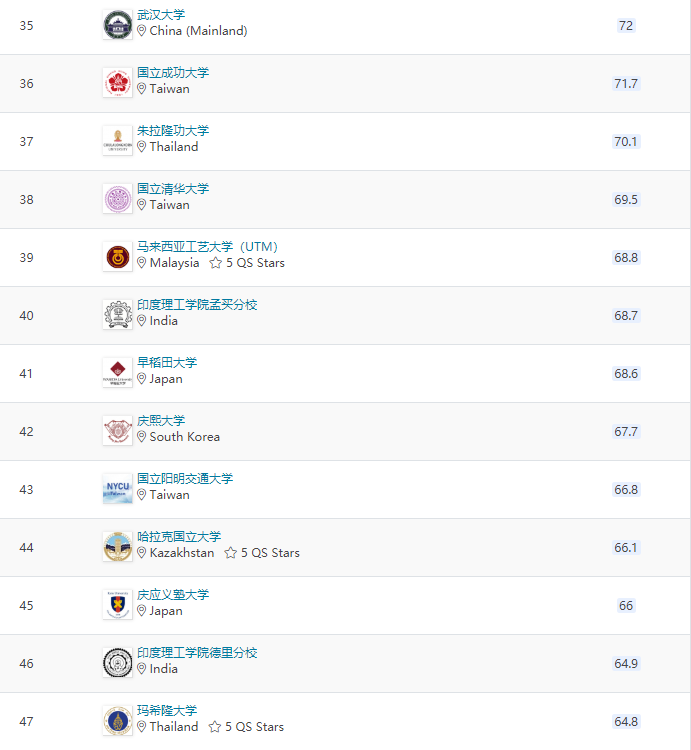Click the 哈拉克国立大学 logo
This screenshot has width=691, height=750.
click(117, 547)
